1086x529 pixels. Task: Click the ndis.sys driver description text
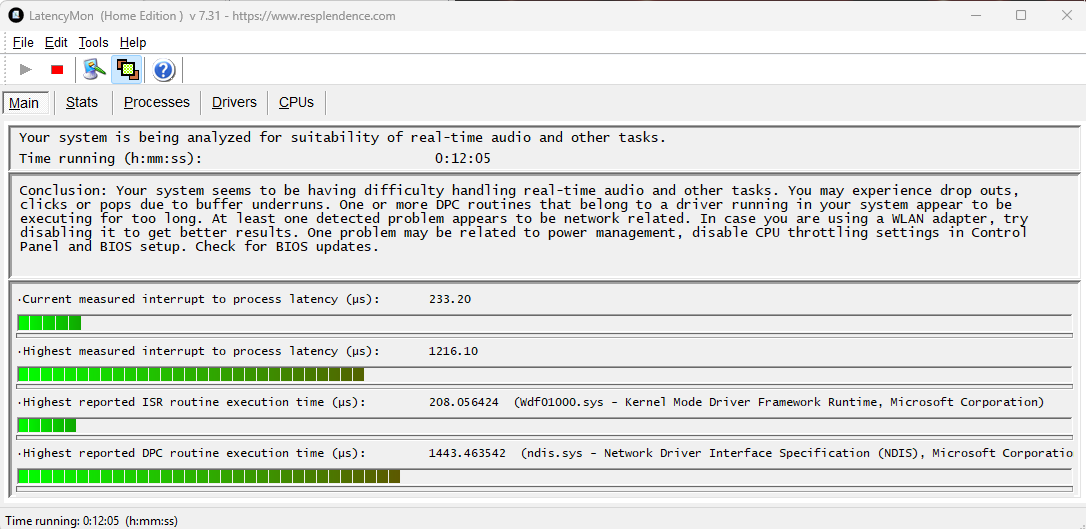point(796,454)
